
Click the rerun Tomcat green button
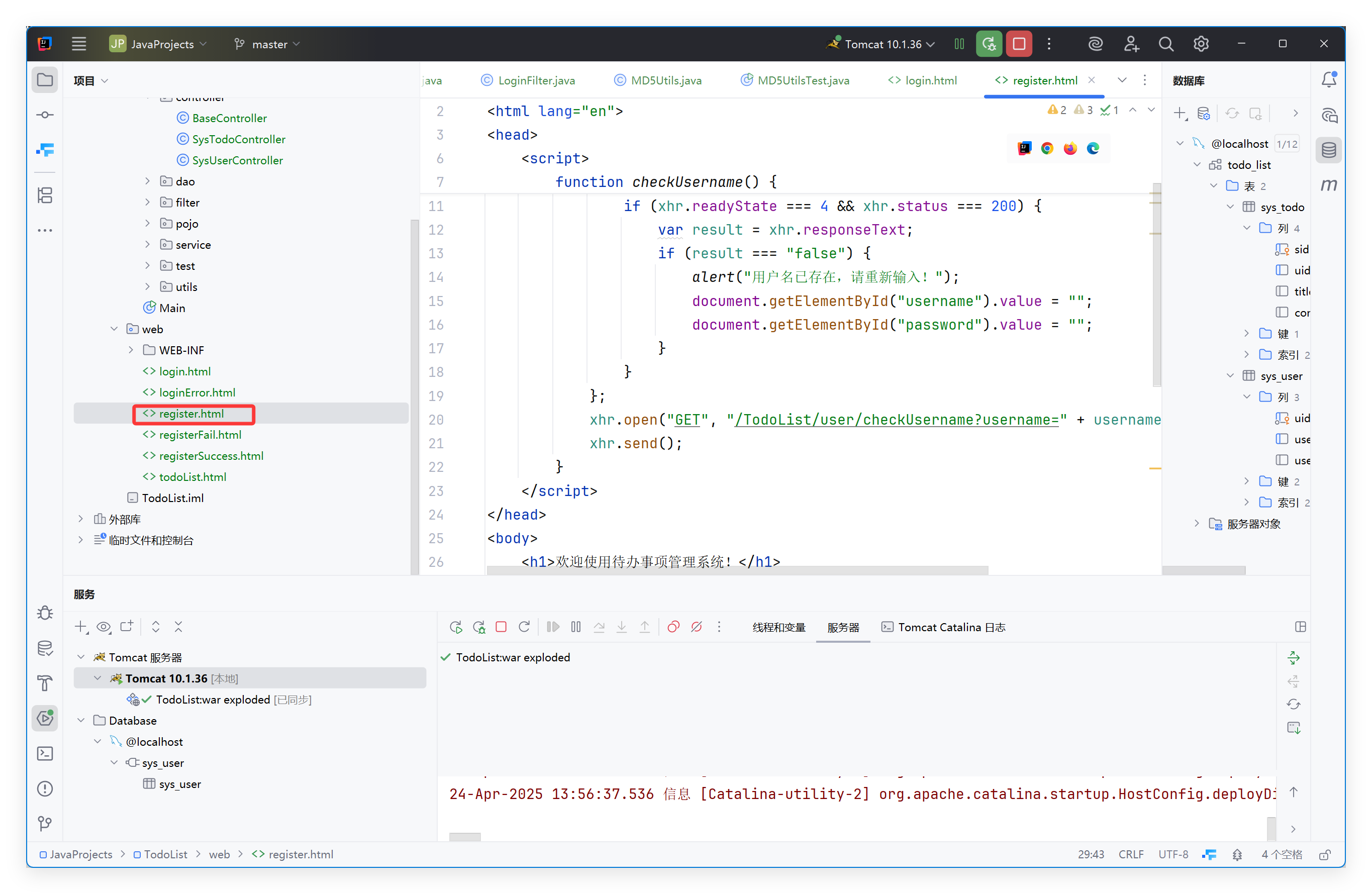pyautogui.click(x=989, y=44)
